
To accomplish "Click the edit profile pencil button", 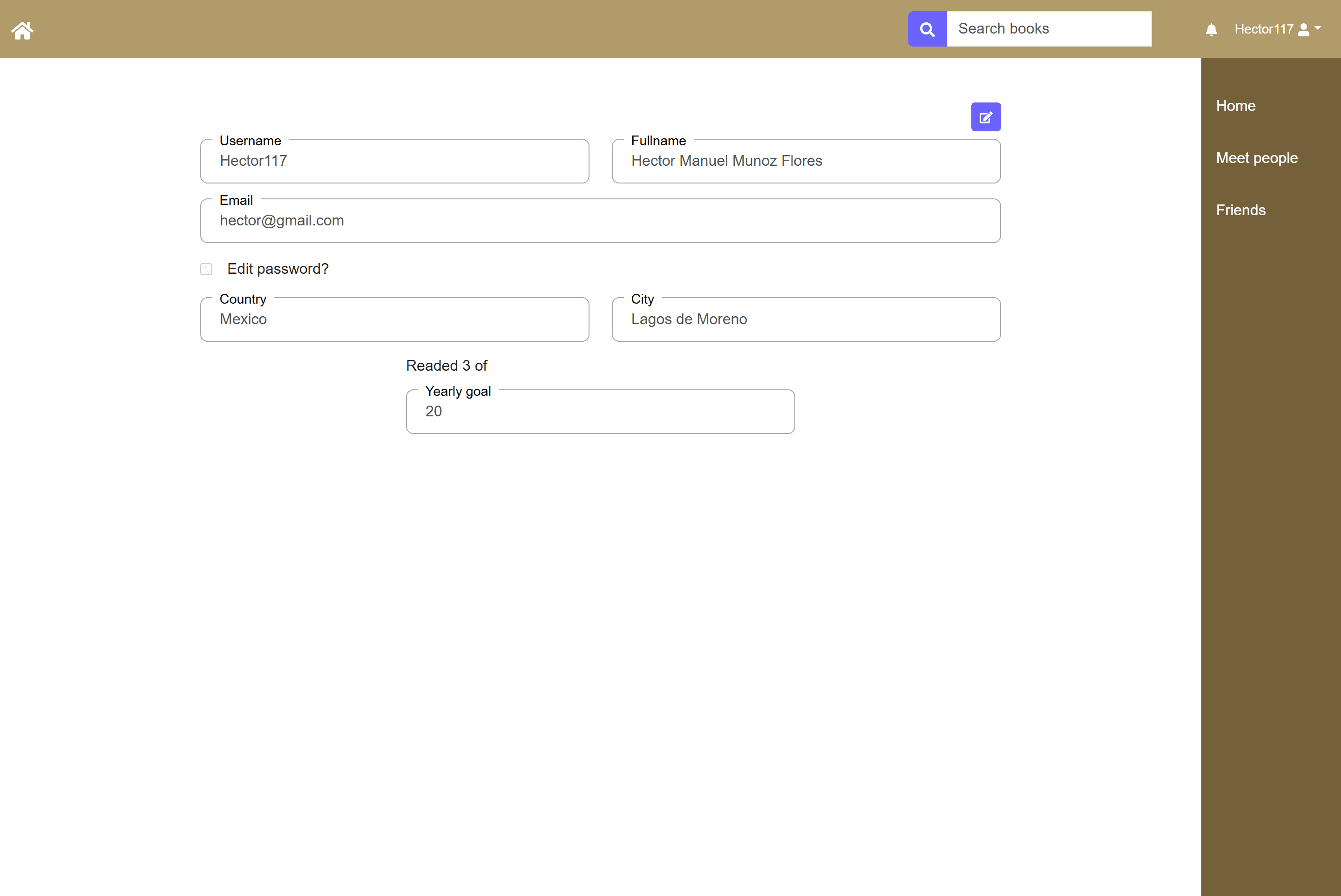I will (x=986, y=117).
